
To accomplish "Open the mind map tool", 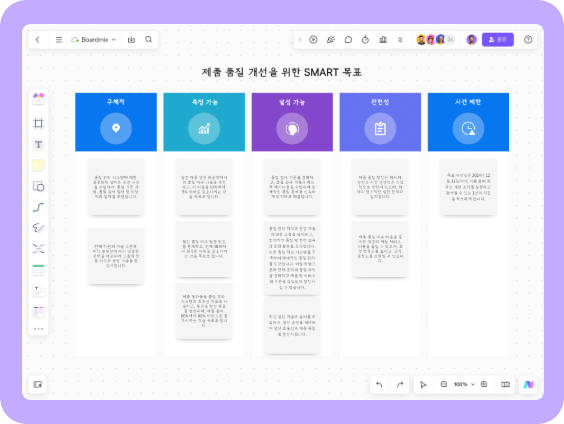I will (38, 249).
